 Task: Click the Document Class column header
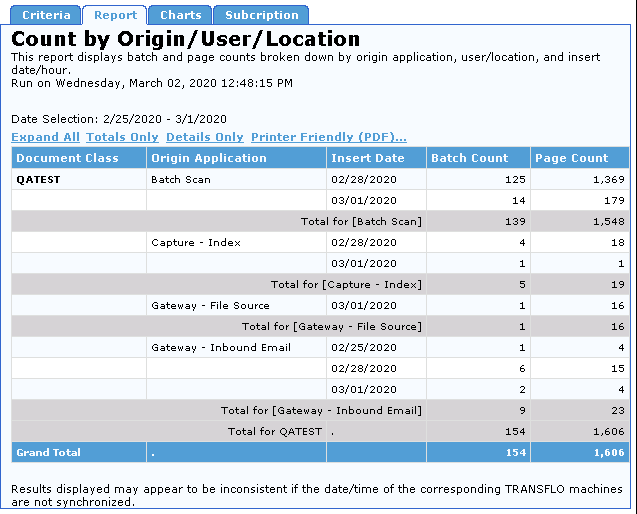tap(67, 158)
